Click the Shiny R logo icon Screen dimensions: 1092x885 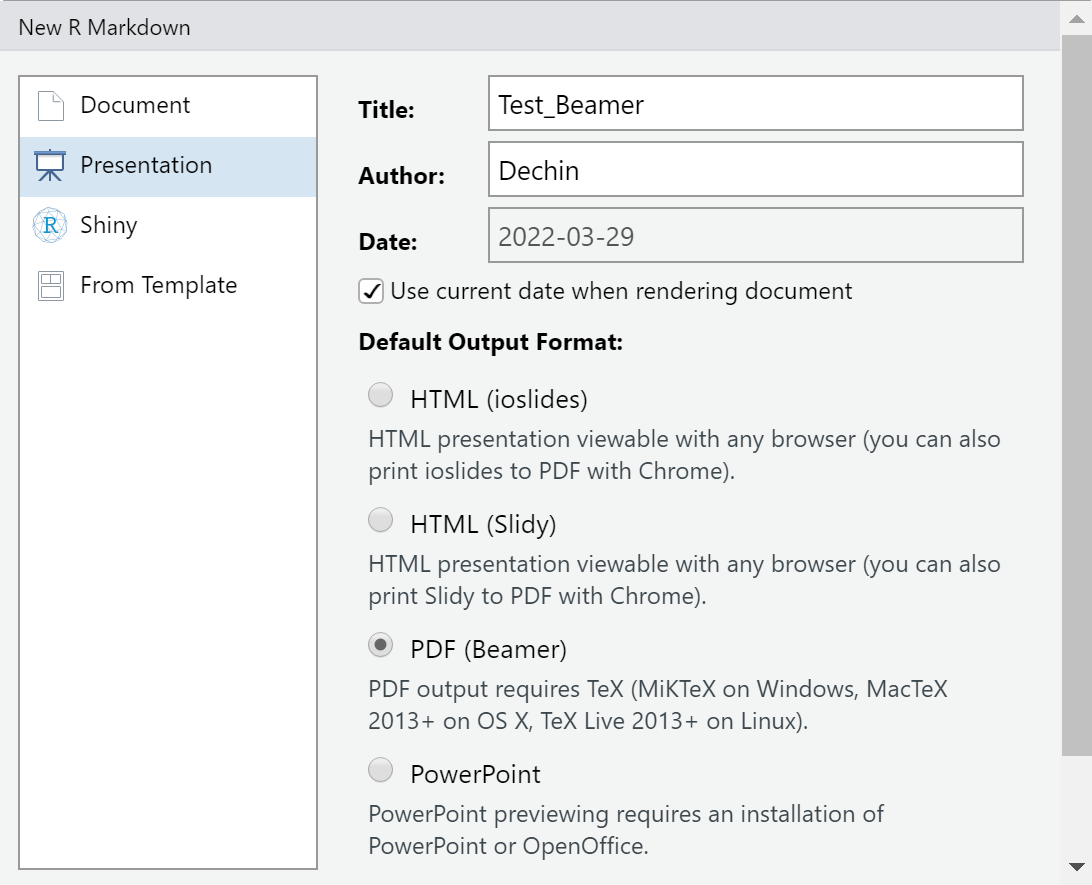[x=50, y=226]
